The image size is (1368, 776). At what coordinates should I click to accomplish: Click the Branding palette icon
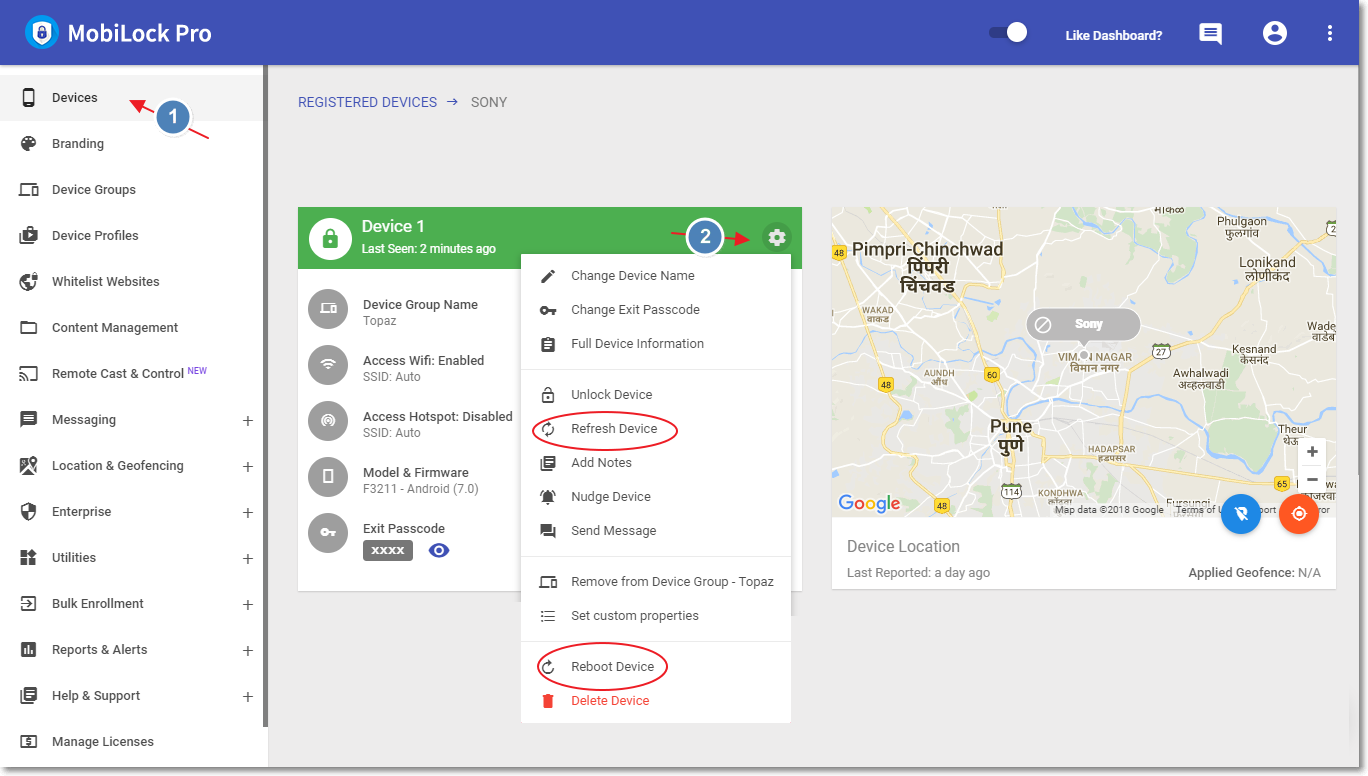coord(29,143)
